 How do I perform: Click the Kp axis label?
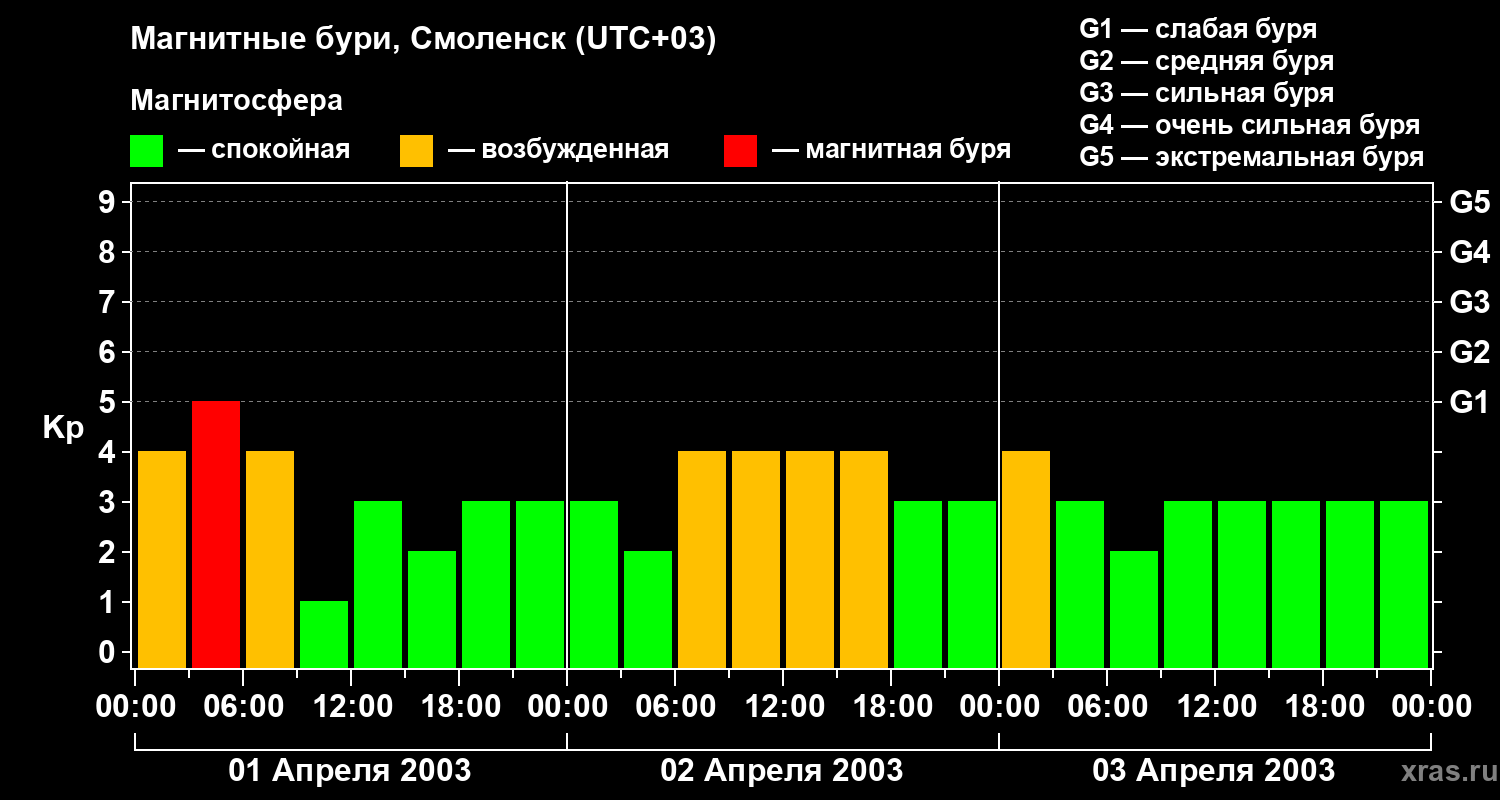point(63,429)
